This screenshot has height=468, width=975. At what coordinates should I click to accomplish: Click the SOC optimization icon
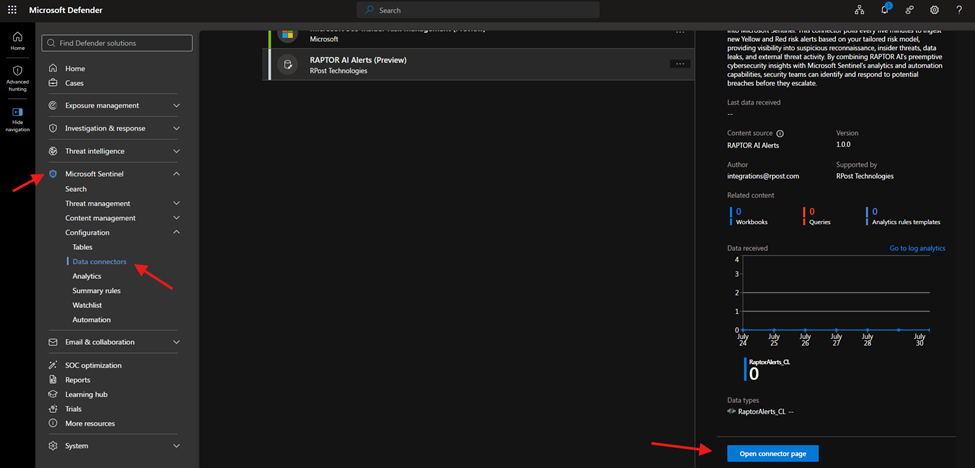tap(53, 365)
